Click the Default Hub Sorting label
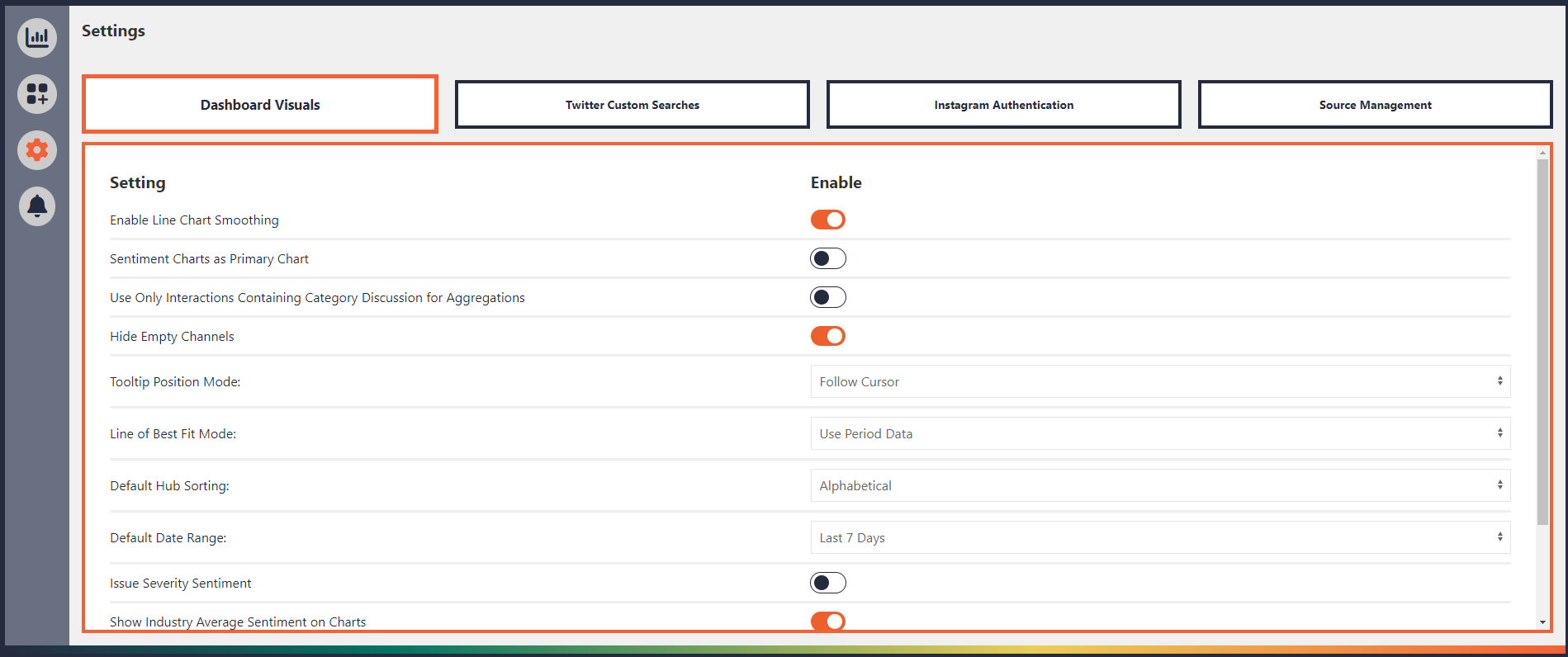1568x657 pixels. [x=169, y=485]
